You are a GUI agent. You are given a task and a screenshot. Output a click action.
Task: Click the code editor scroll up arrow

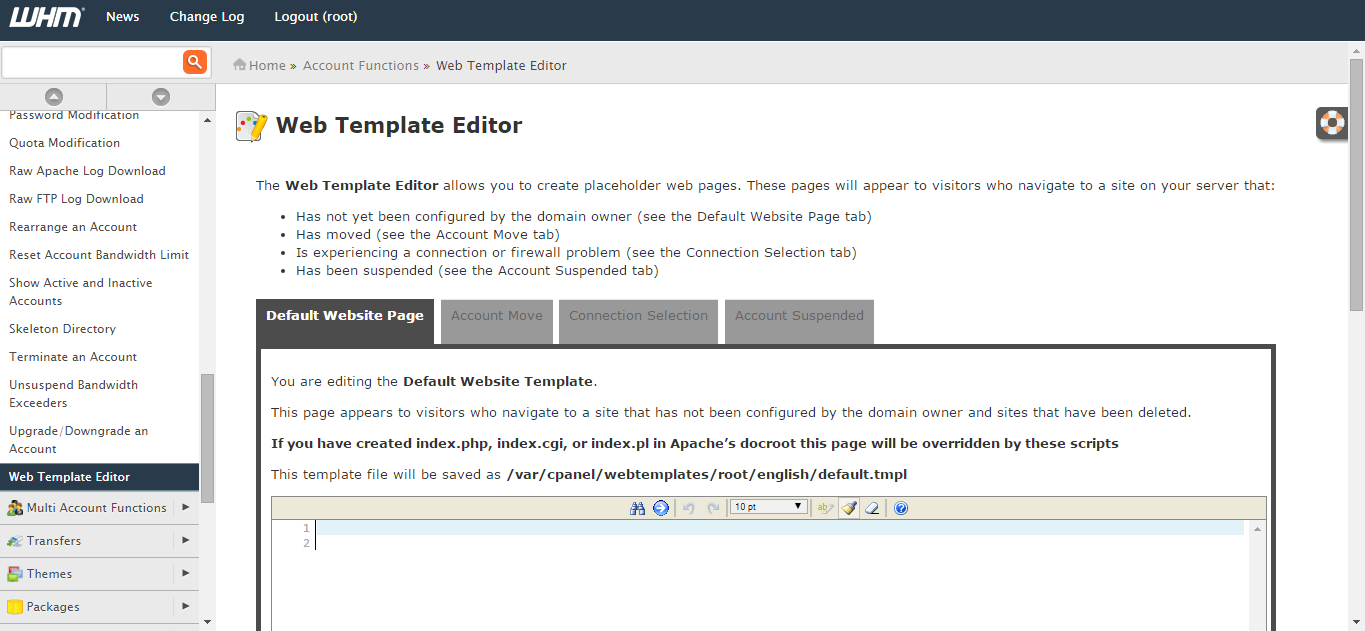tap(1258, 528)
